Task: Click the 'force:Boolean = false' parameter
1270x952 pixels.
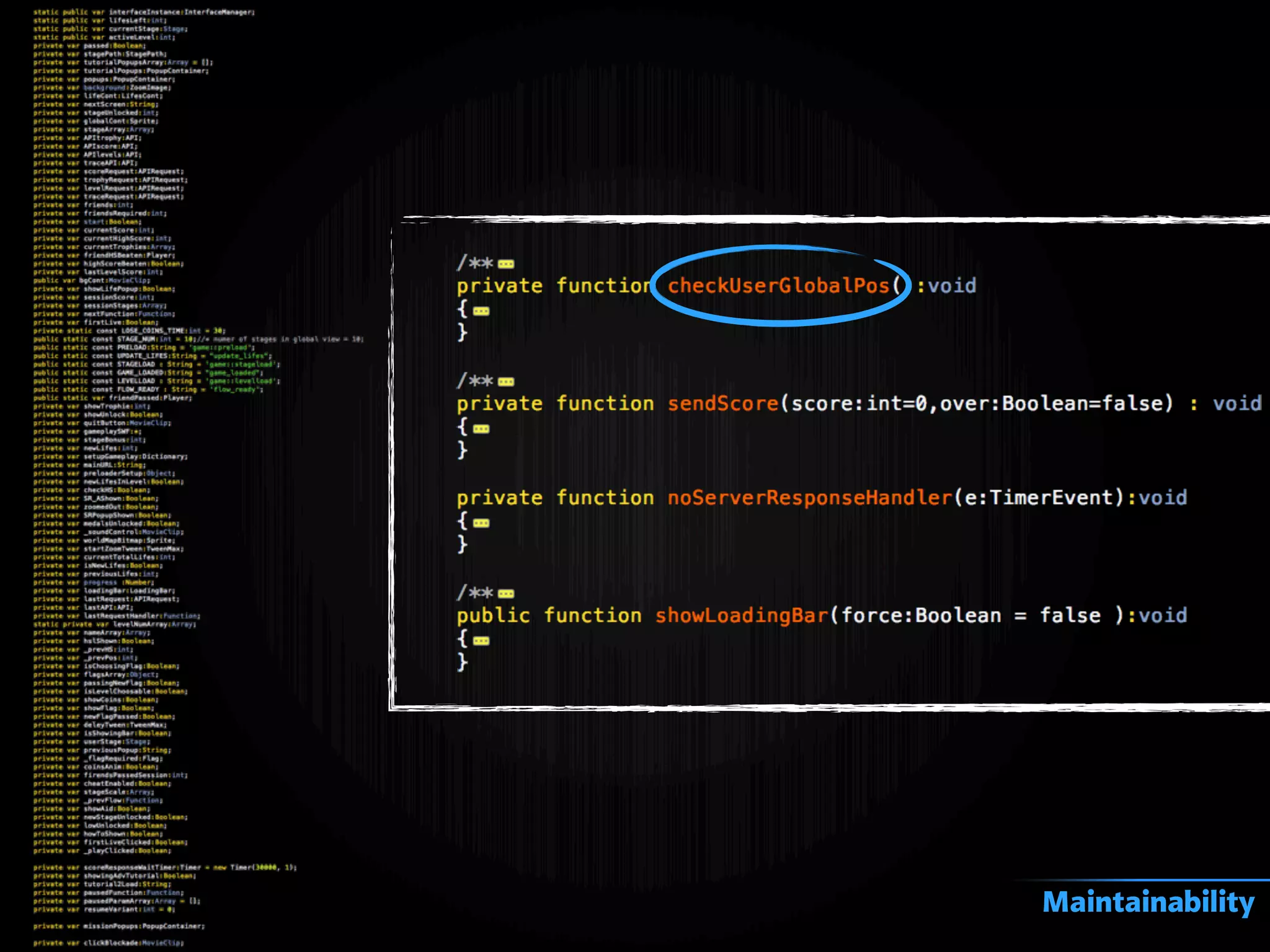Action: tap(970, 615)
